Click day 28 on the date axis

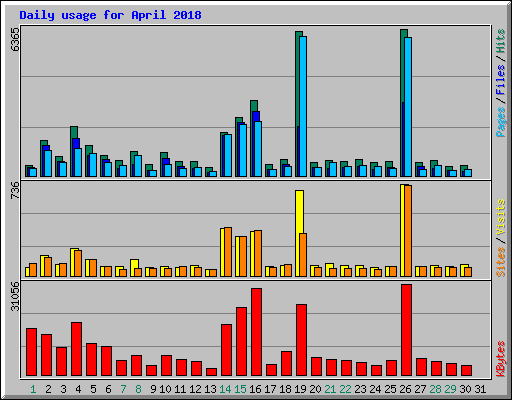435,389
